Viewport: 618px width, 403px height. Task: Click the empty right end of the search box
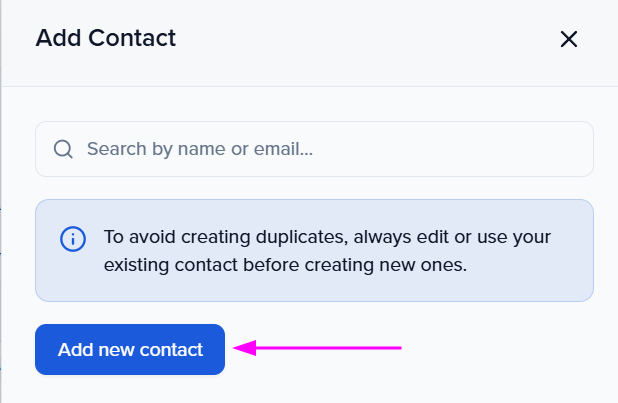pyautogui.click(x=520, y=149)
